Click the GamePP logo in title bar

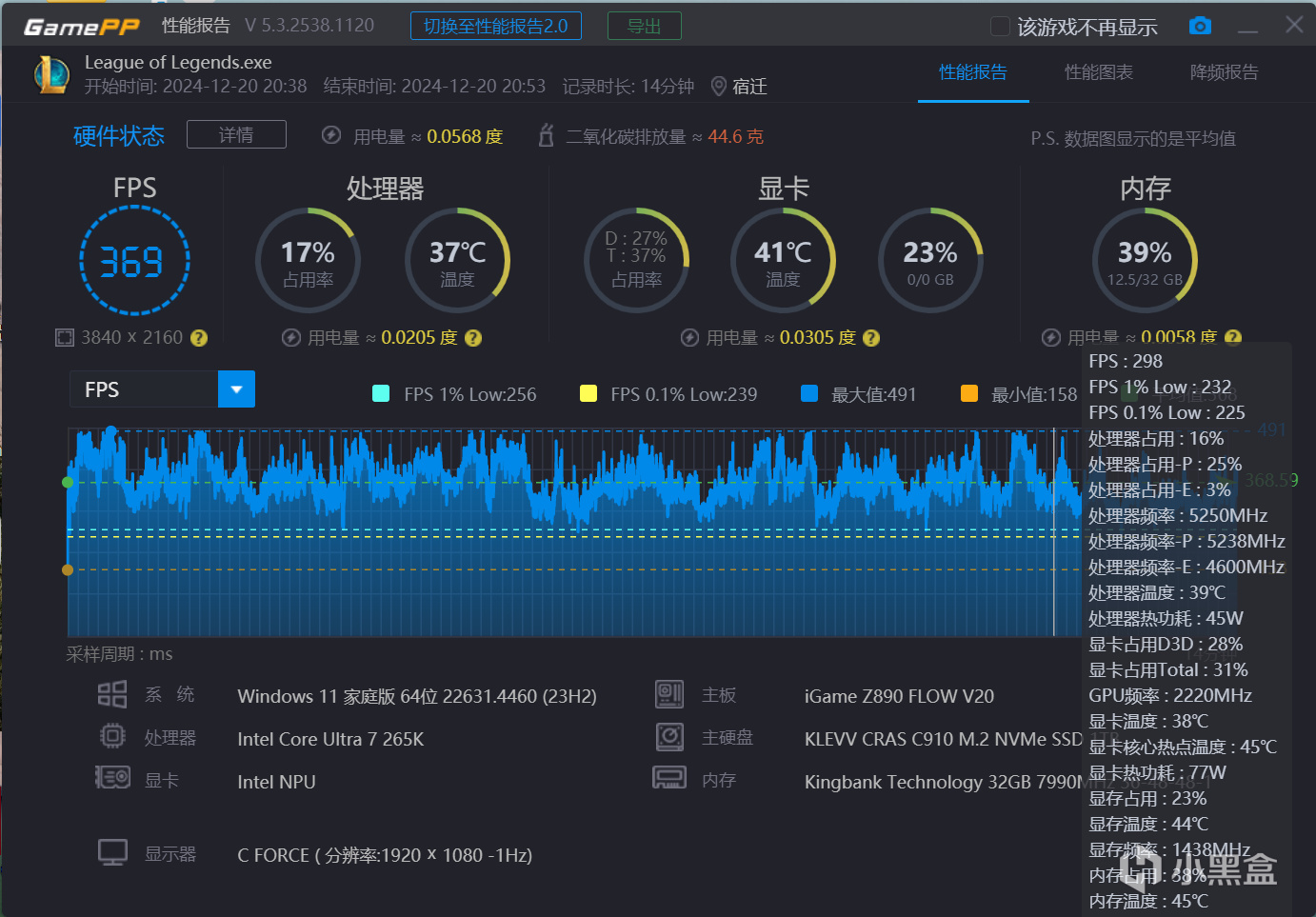pyautogui.click(x=82, y=27)
